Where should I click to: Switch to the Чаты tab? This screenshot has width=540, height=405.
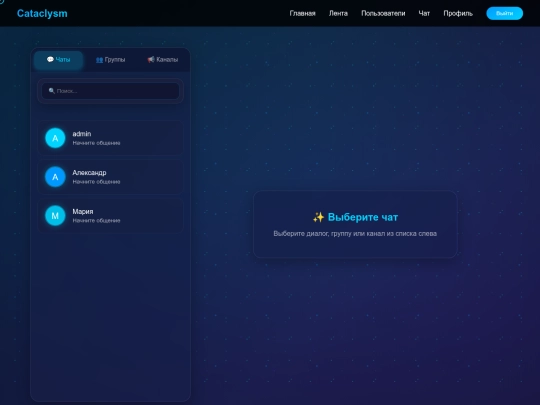(x=59, y=60)
